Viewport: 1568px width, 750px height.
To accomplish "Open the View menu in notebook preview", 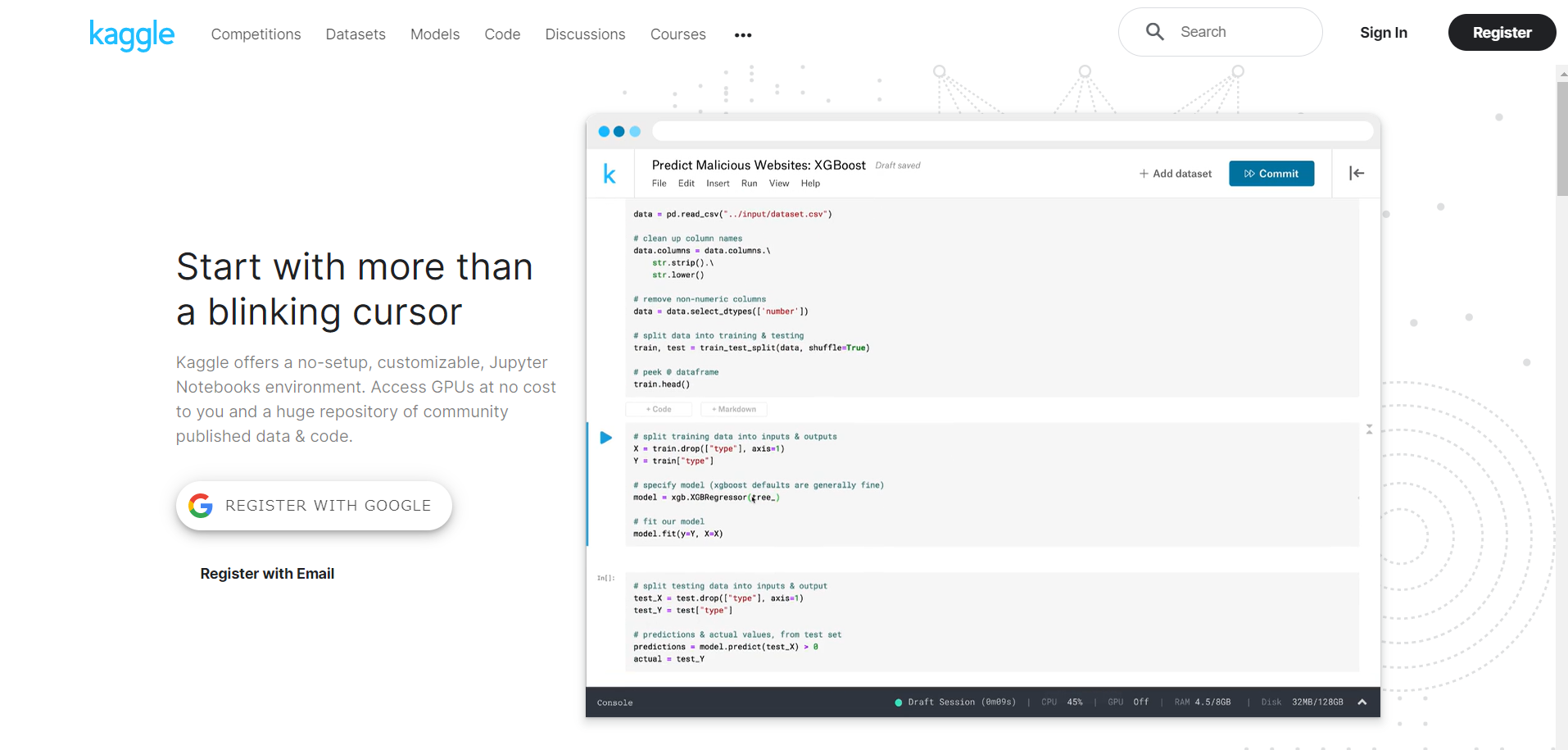I will (779, 184).
